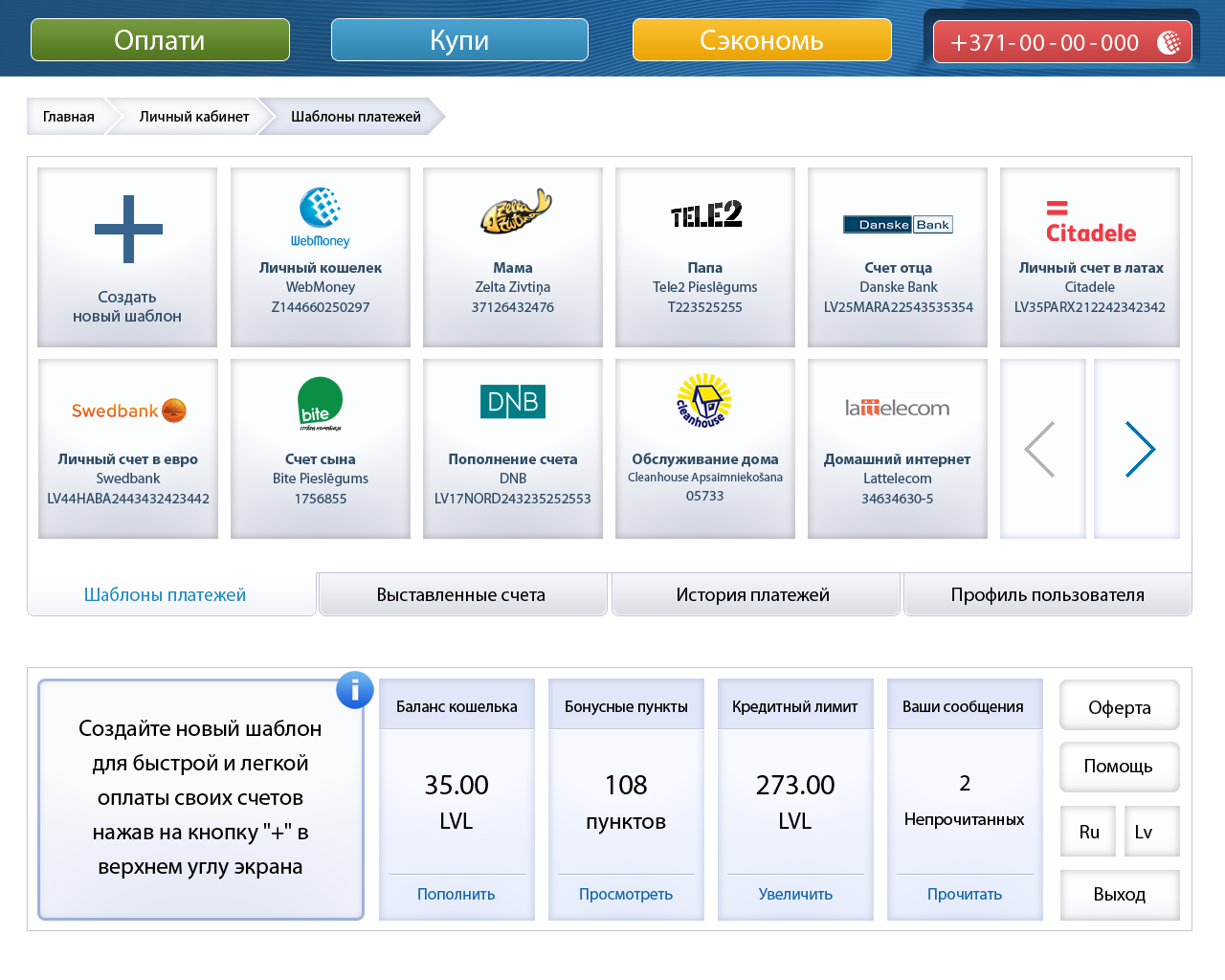This screenshot has height=980, width=1225.
Task: Open the WebMoney logo template
Action: (x=321, y=217)
